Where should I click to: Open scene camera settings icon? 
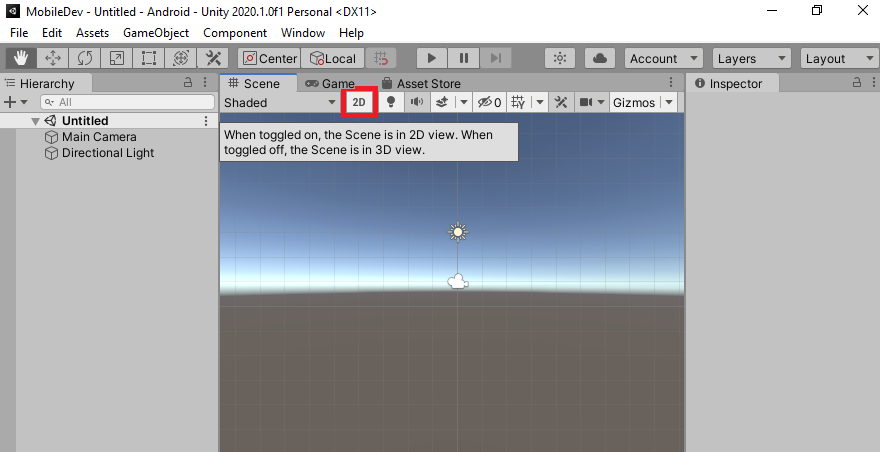click(586, 102)
